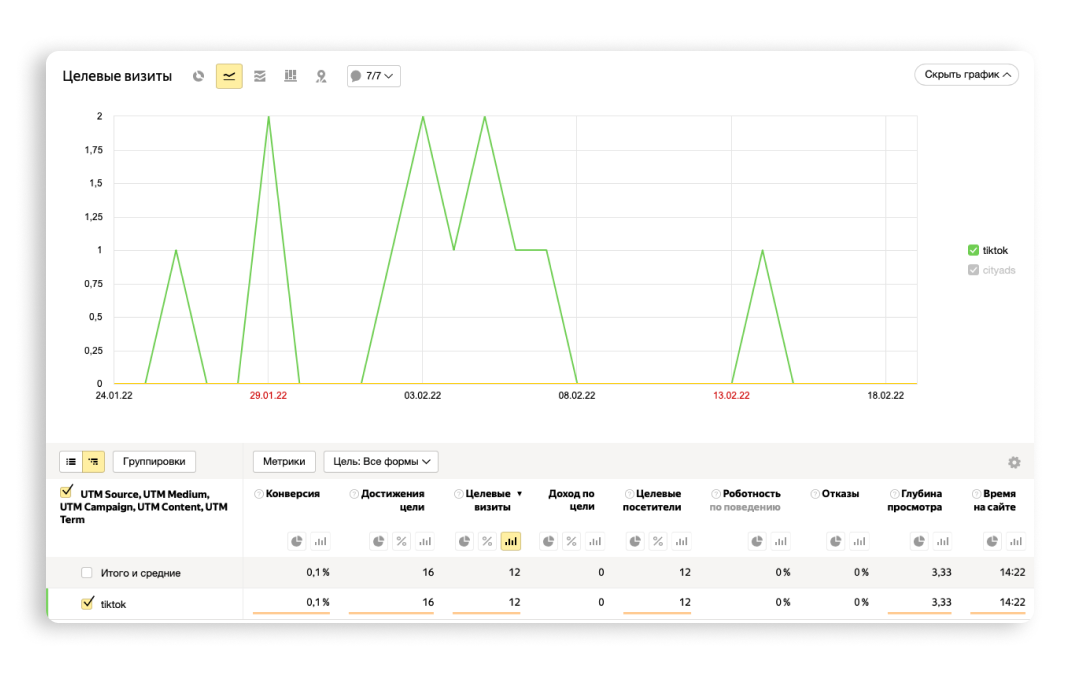Switch table to tree list view
This screenshot has height=681, width=1080.
pos(93,462)
